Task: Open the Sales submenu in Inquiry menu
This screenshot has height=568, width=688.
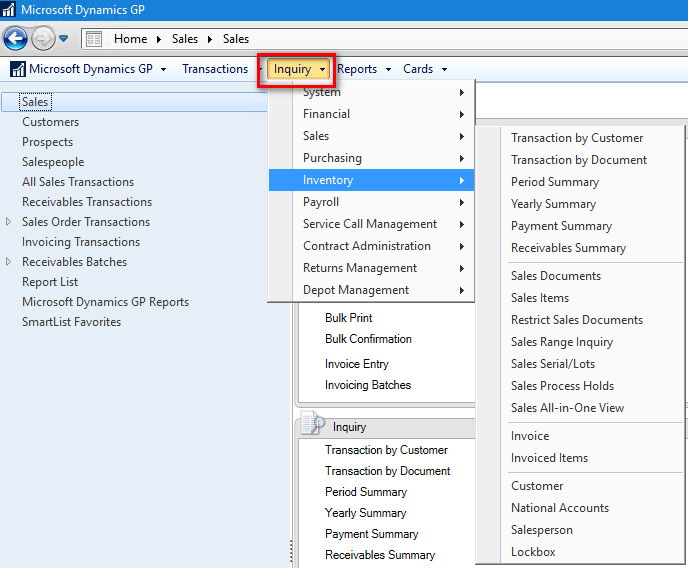Action: 372,136
